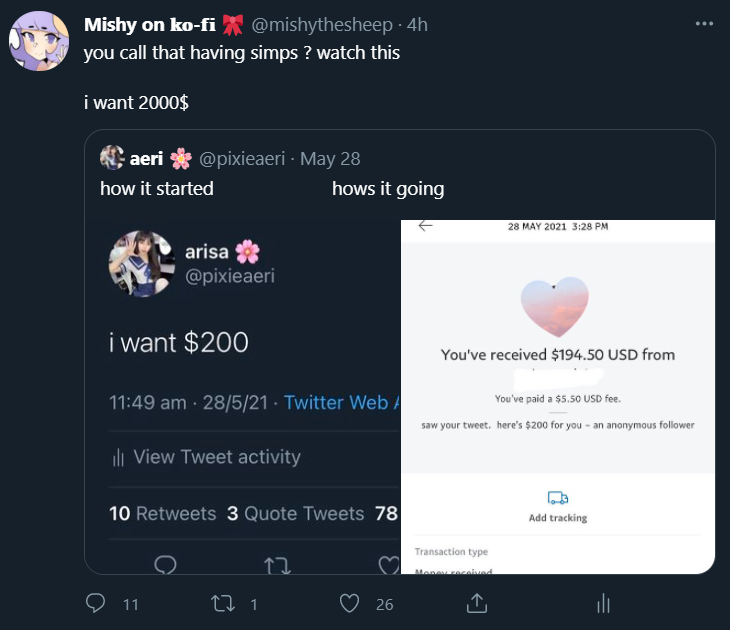
Task: Like the tweet with the heart icon
Action: (349, 603)
